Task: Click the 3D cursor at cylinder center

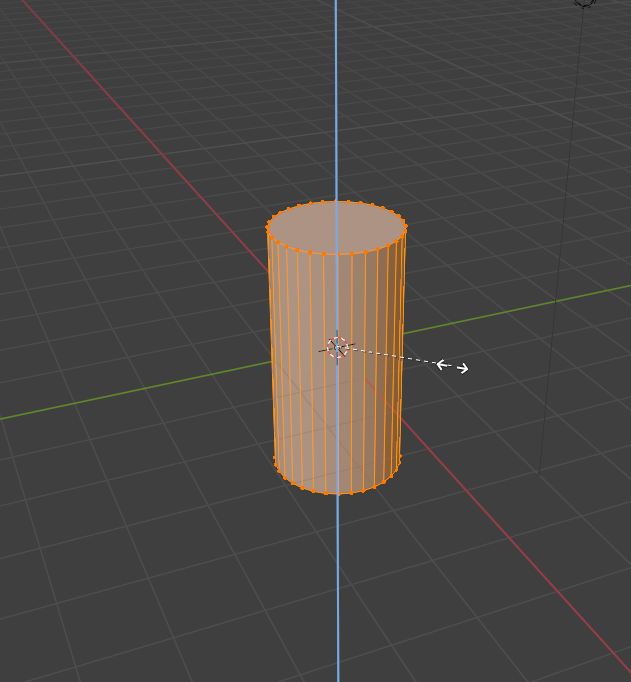Action: click(337, 348)
